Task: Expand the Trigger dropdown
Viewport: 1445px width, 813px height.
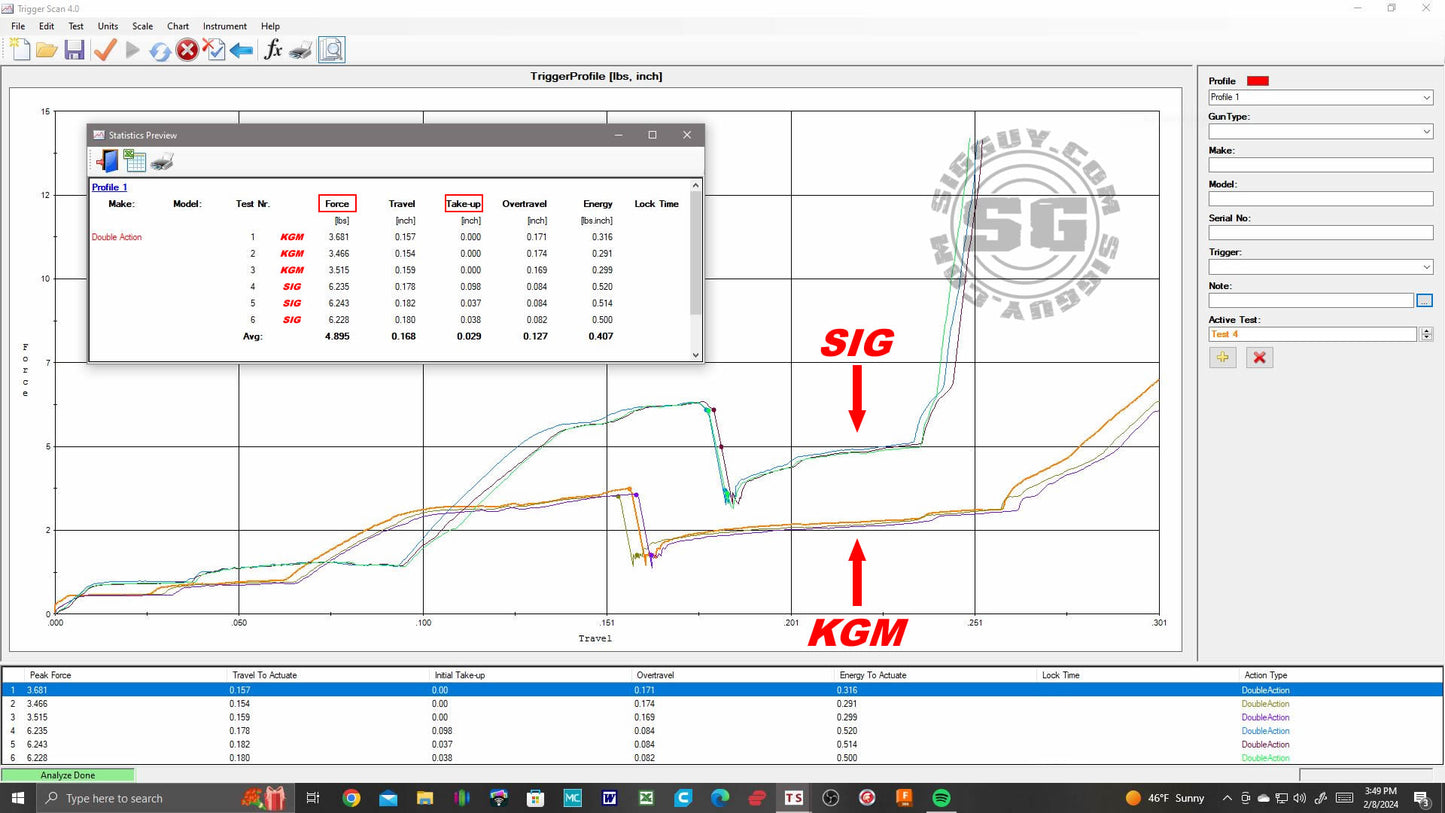Action: pyautogui.click(x=1426, y=267)
